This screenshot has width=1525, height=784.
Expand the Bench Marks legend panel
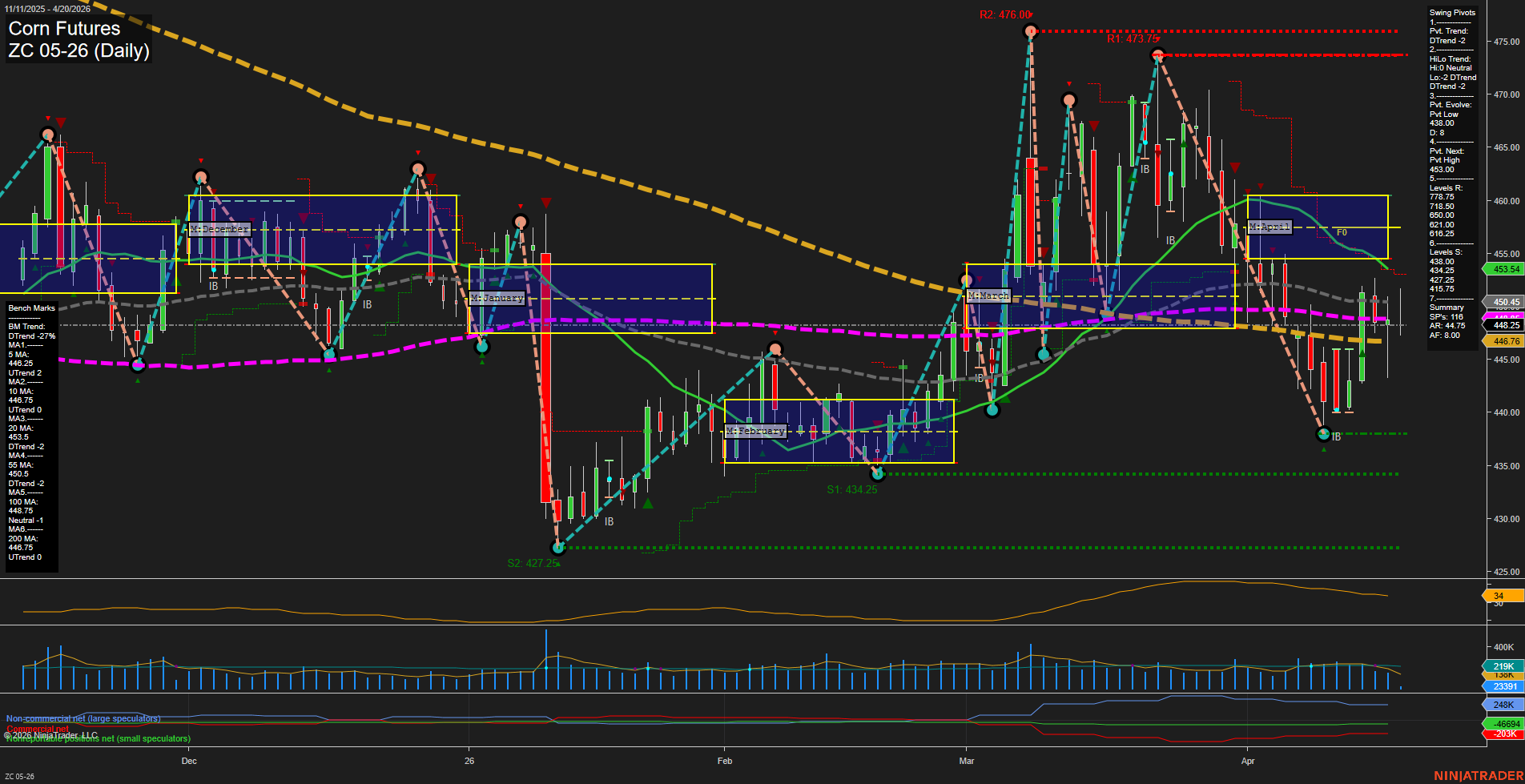tap(30, 308)
